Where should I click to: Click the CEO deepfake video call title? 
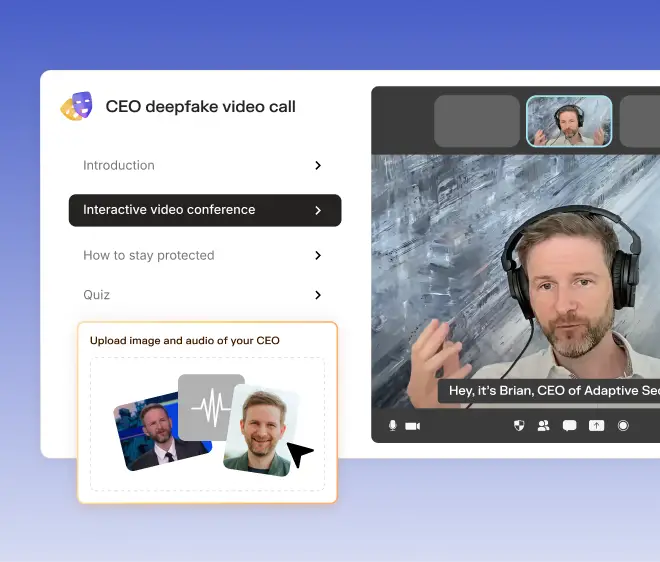point(200,107)
